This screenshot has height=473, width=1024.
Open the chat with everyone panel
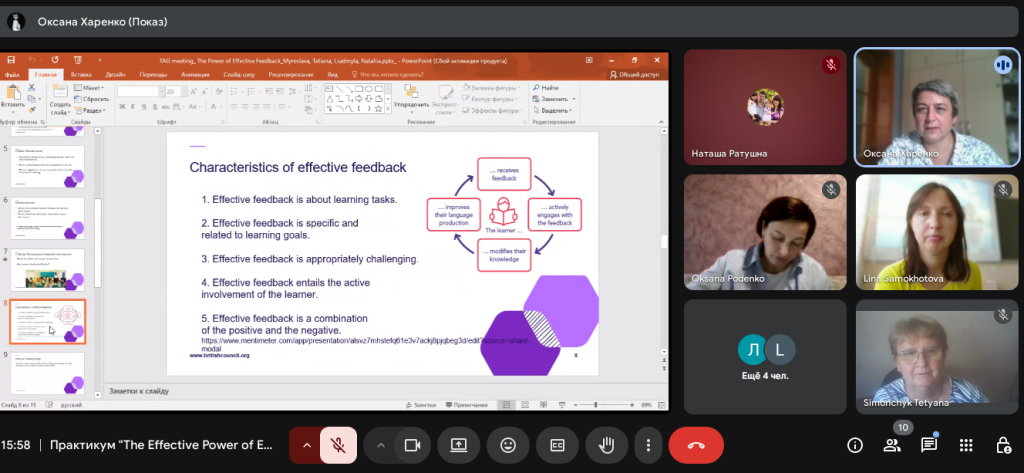[928, 445]
